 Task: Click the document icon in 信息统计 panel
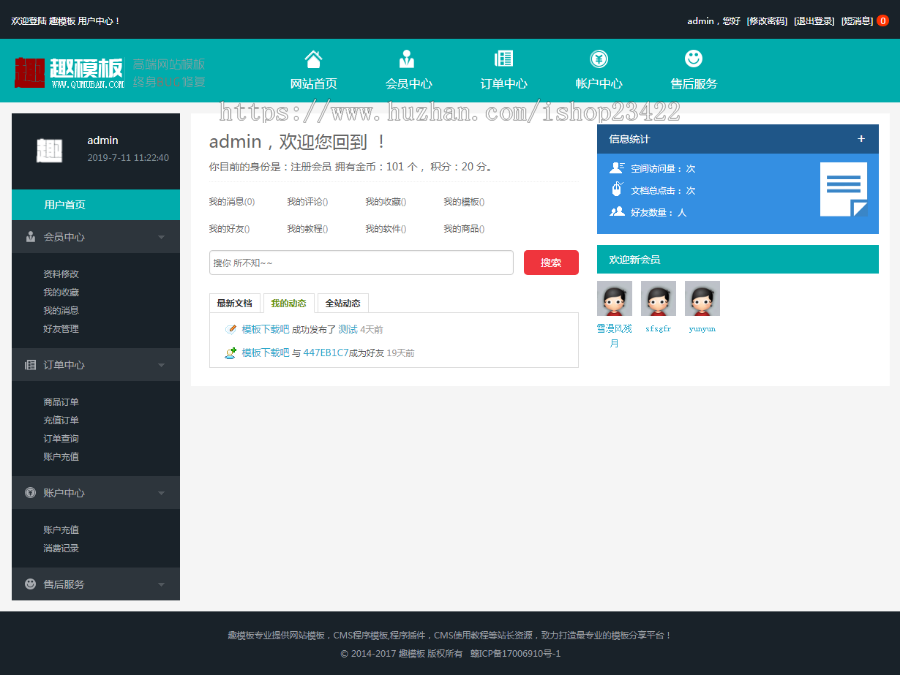point(843,189)
